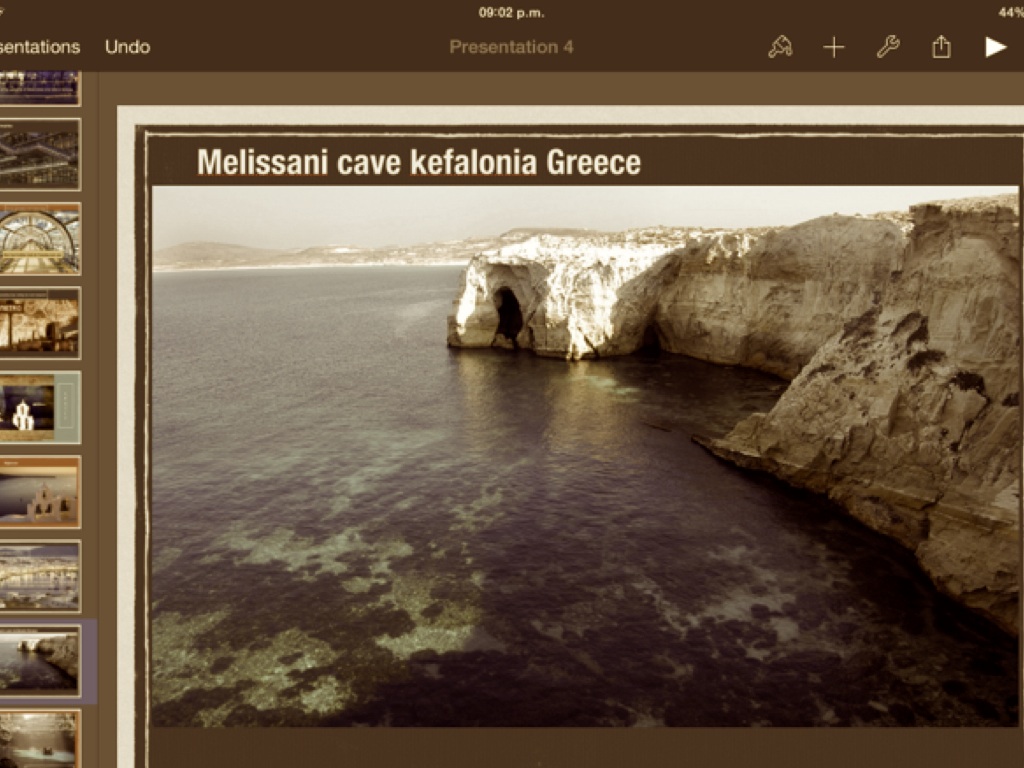Open the bell tower church slide thumbnail
The height and width of the screenshot is (768, 1024).
(x=38, y=492)
